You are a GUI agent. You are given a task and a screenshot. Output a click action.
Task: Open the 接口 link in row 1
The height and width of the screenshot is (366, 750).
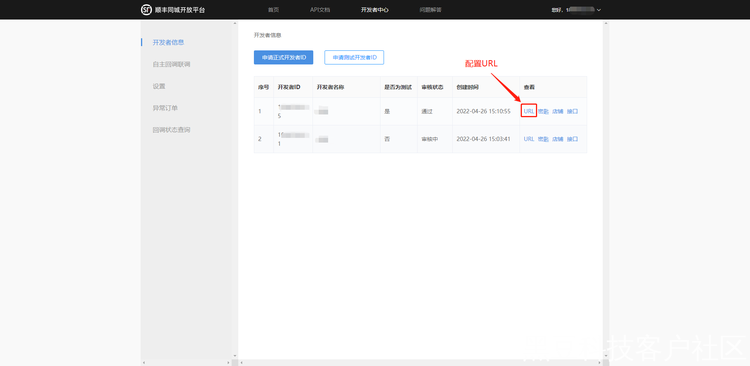573,111
